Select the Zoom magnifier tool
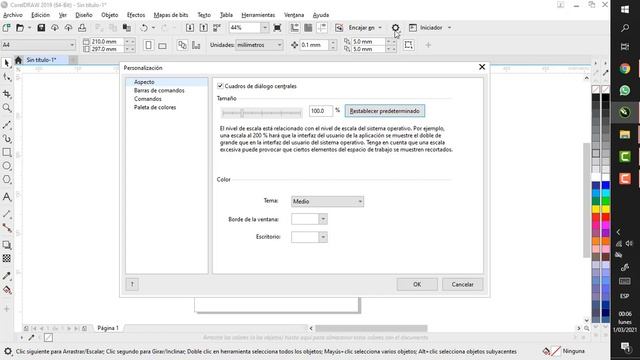This screenshot has height=360, width=640. 7,108
